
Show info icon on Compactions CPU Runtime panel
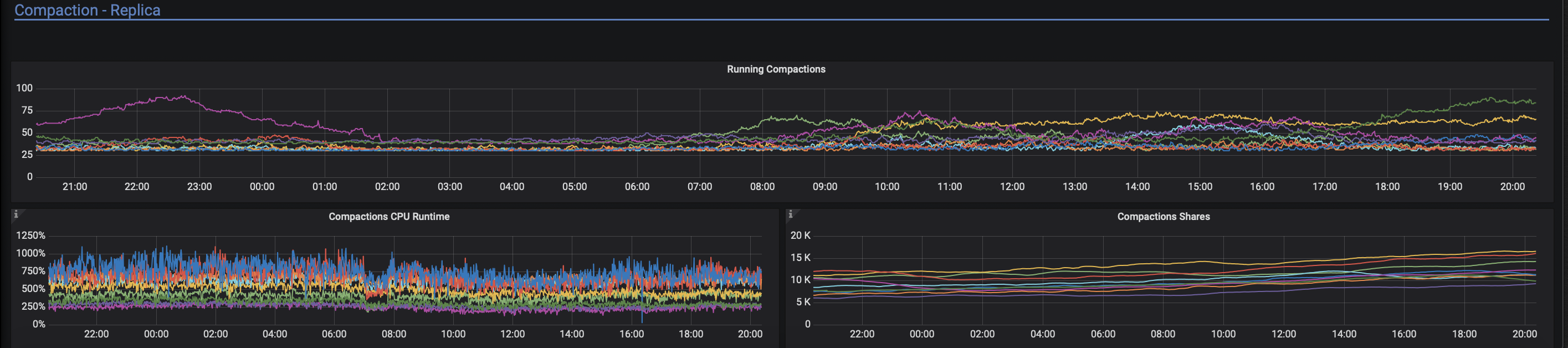tap(16, 214)
